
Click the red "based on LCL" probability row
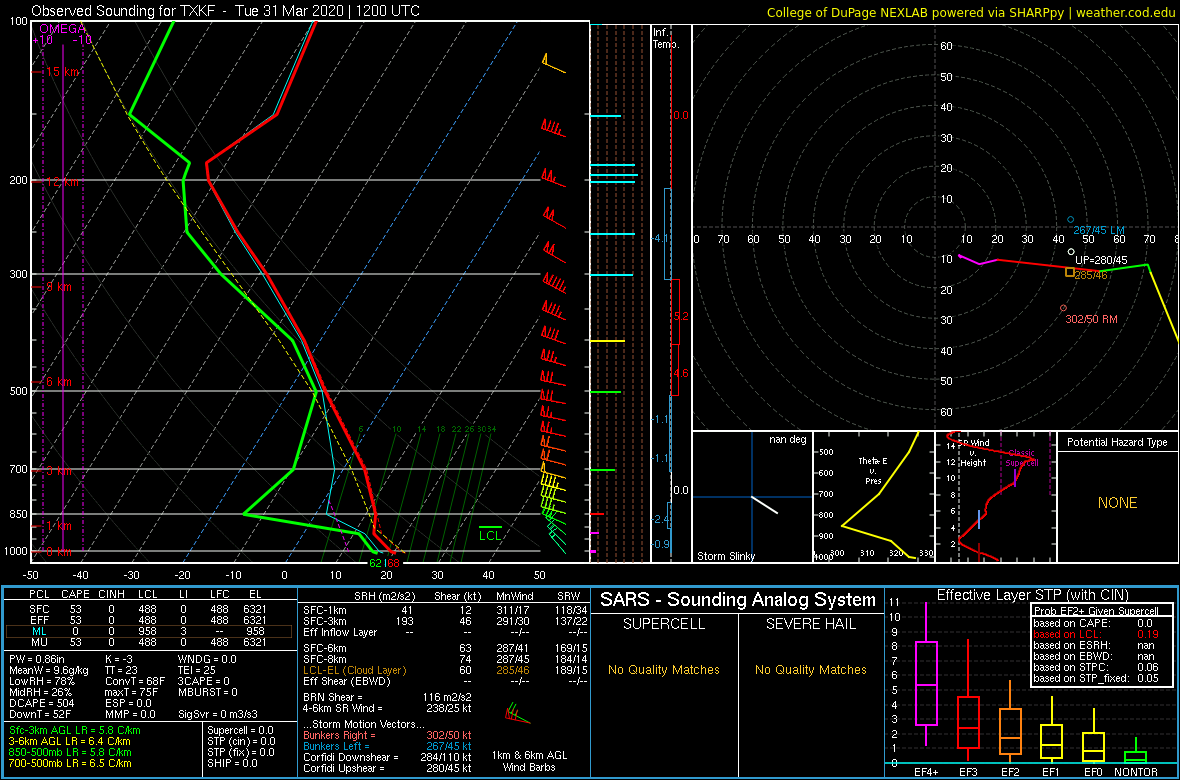(1096, 635)
